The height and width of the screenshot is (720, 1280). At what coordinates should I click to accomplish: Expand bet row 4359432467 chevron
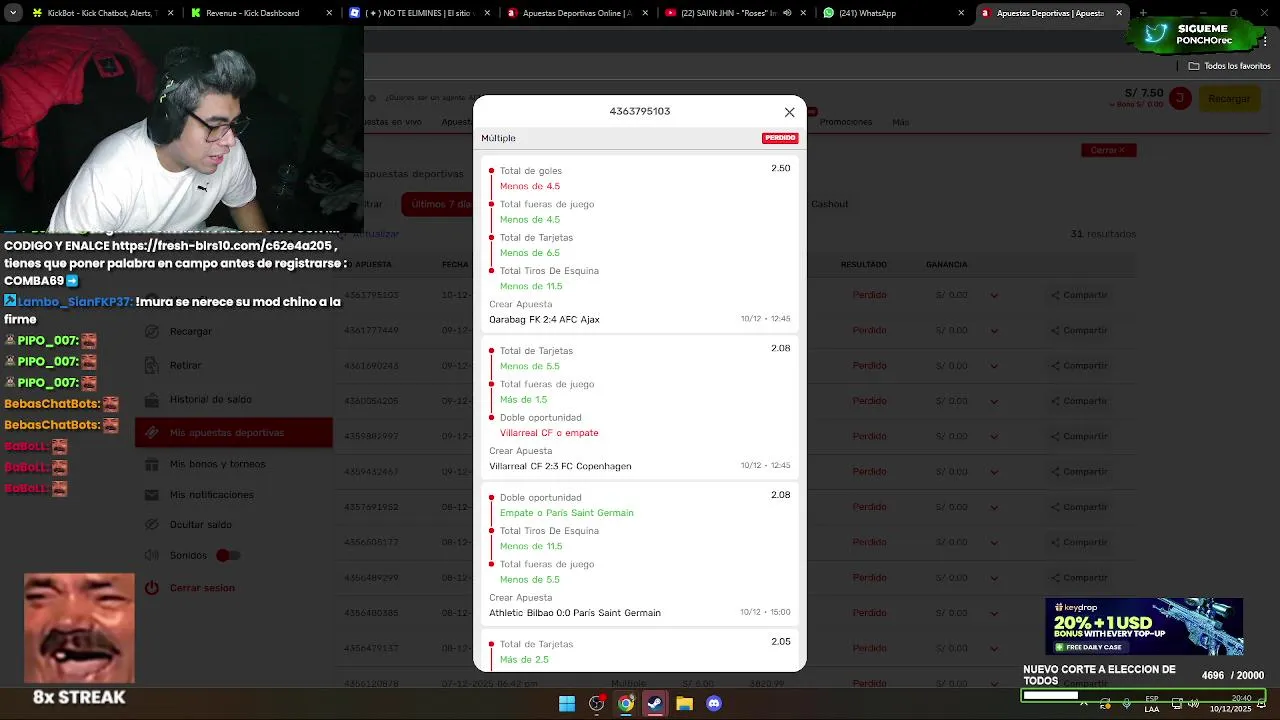[x=993, y=471]
